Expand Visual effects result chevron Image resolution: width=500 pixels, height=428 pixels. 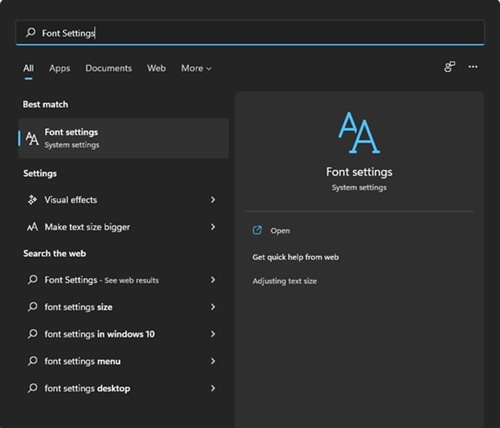[213, 200]
